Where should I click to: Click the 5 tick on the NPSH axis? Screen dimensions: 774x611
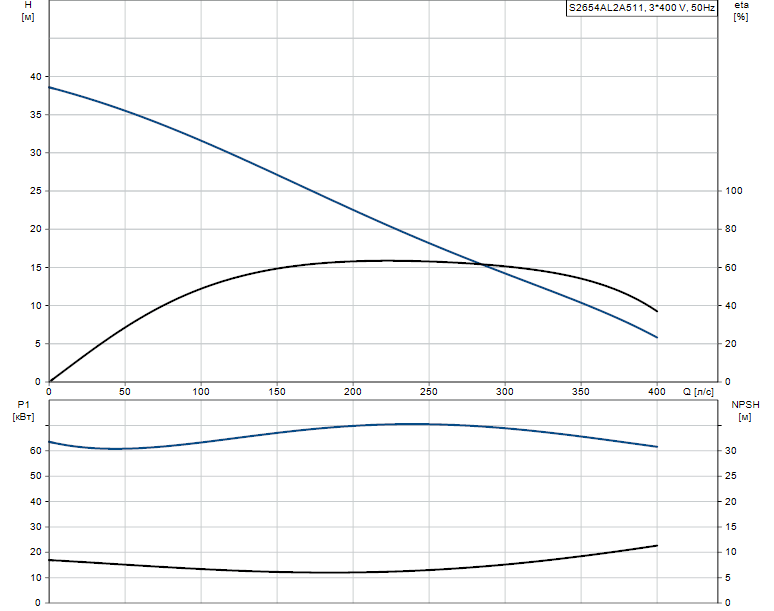tap(731, 577)
